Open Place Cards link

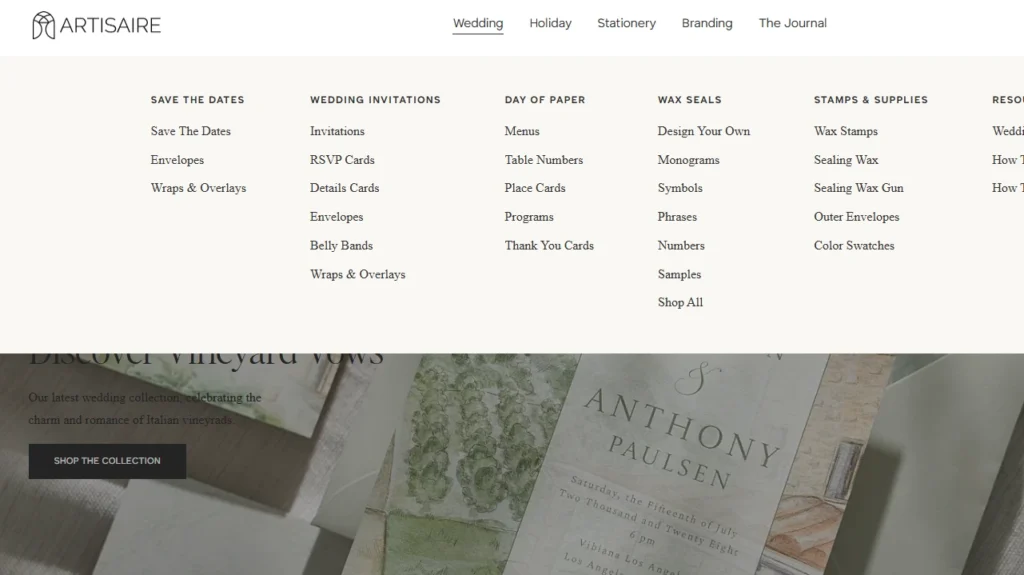click(535, 188)
